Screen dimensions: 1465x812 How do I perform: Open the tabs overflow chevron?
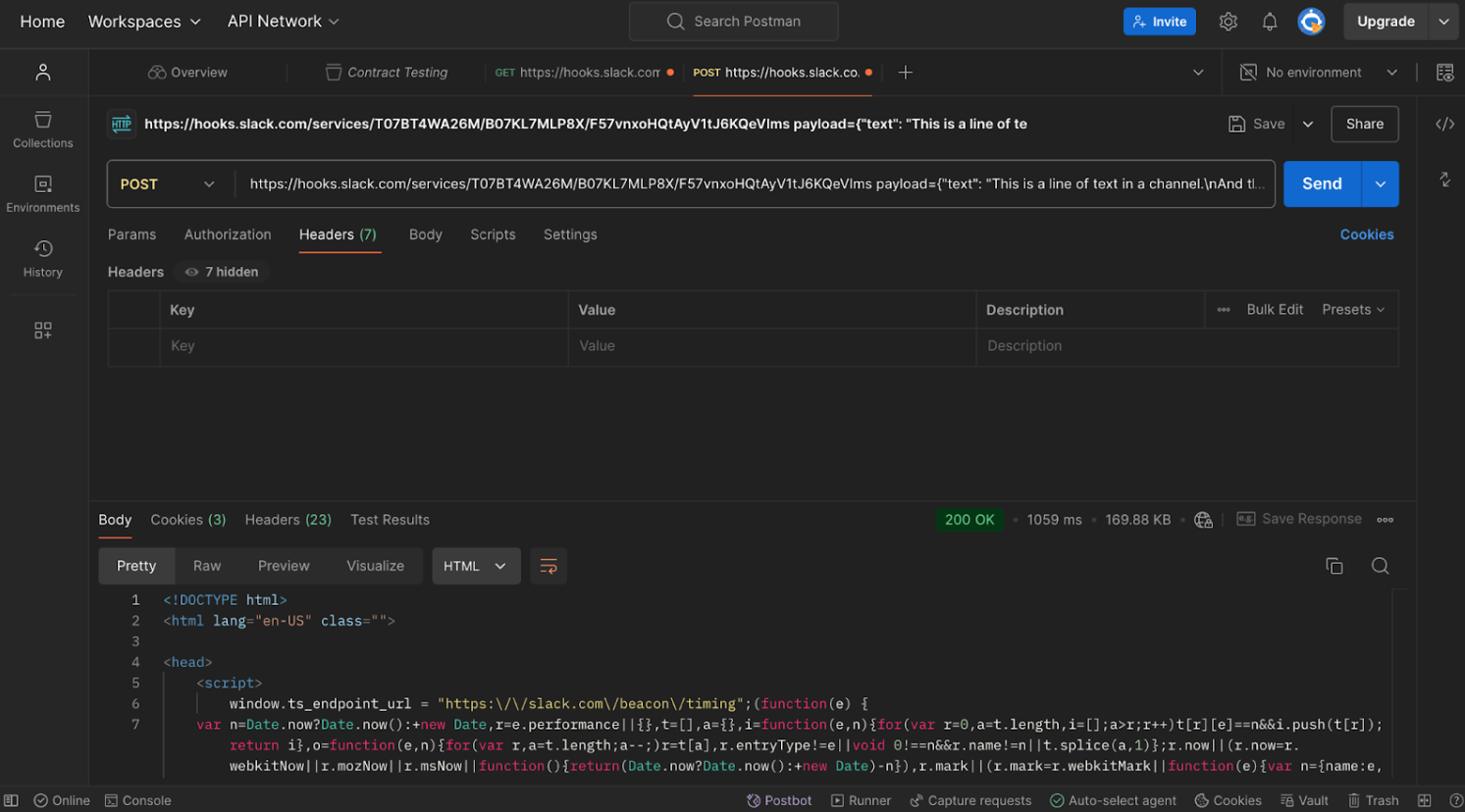[x=1198, y=73]
